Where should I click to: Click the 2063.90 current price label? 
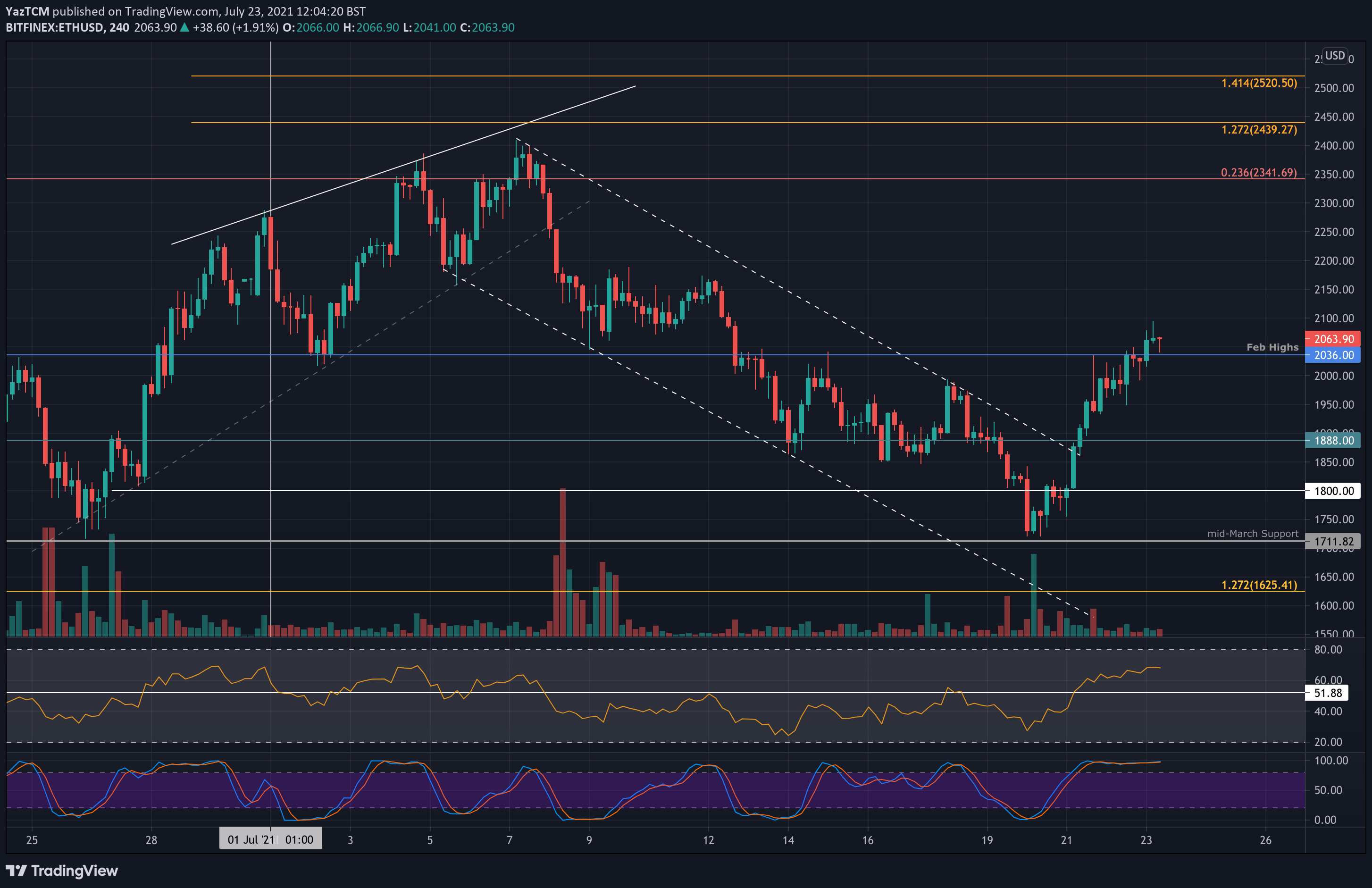pos(1333,339)
